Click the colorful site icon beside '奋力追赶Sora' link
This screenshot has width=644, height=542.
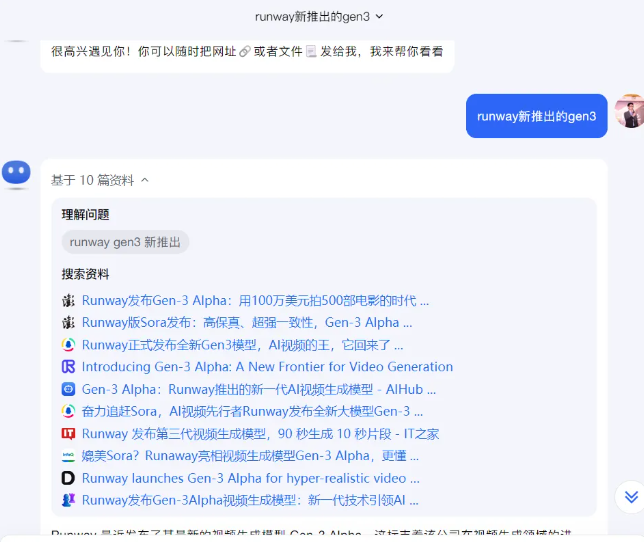pos(68,411)
